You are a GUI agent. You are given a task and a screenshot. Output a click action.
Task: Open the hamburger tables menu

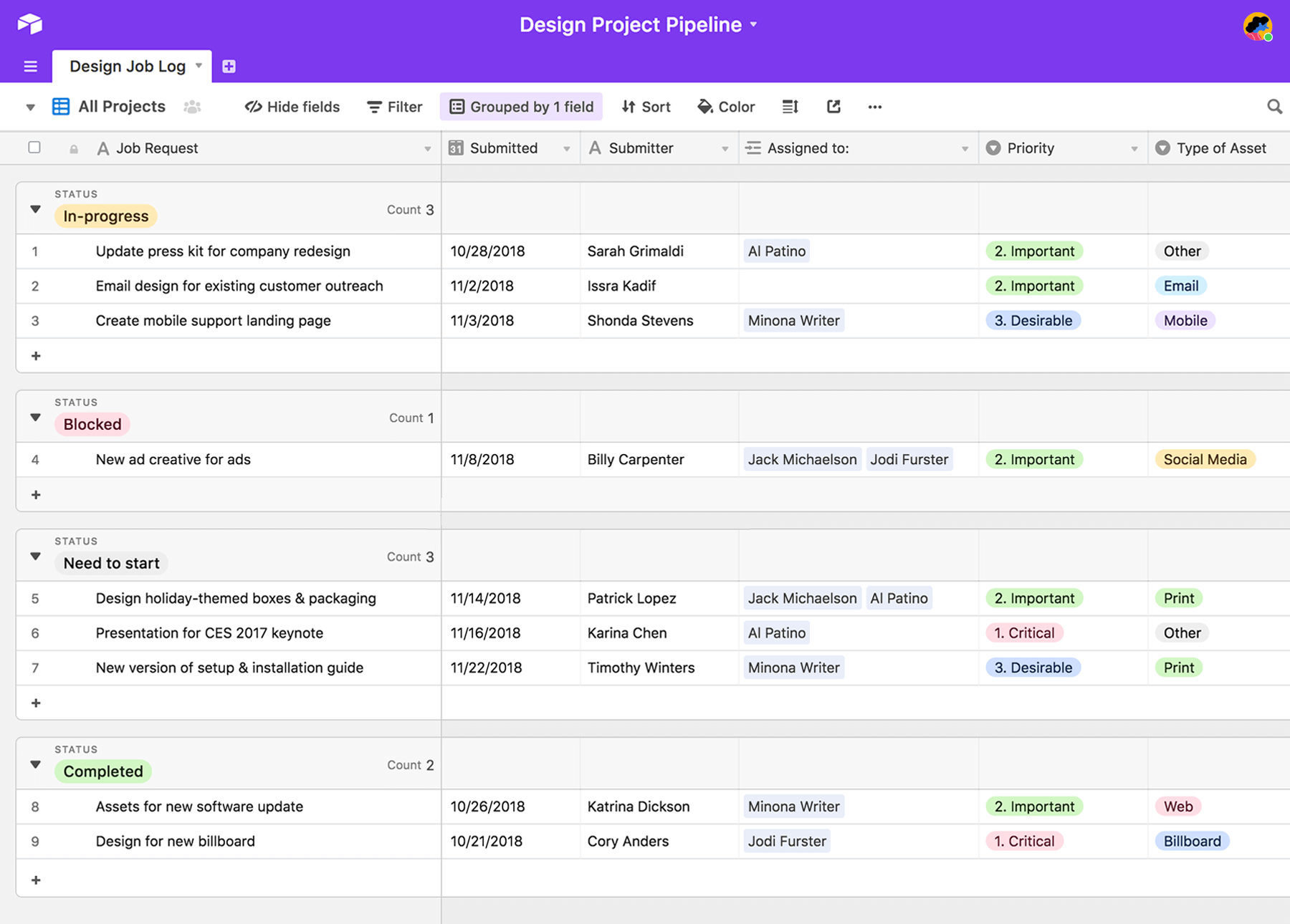click(x=30, y=67)
